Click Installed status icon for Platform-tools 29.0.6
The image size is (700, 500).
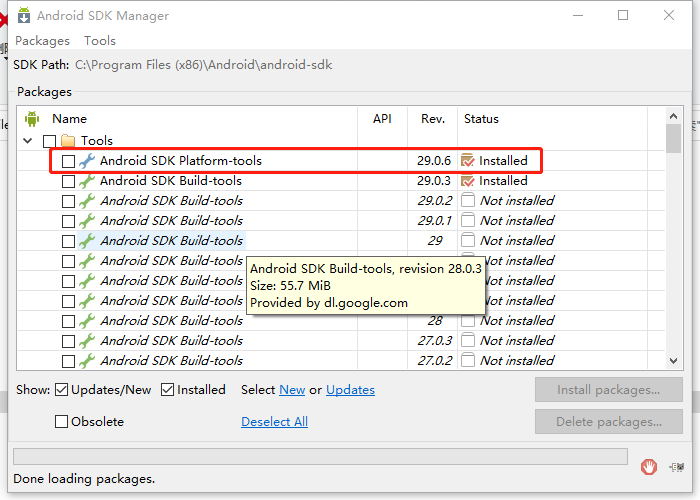(467, 160)
